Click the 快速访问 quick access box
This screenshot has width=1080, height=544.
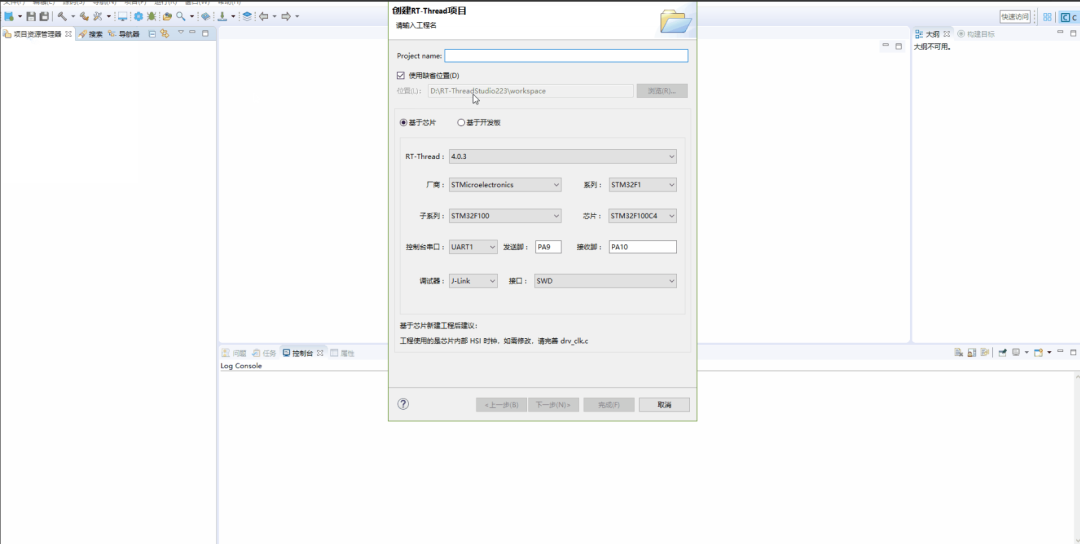click(1014, 17)
